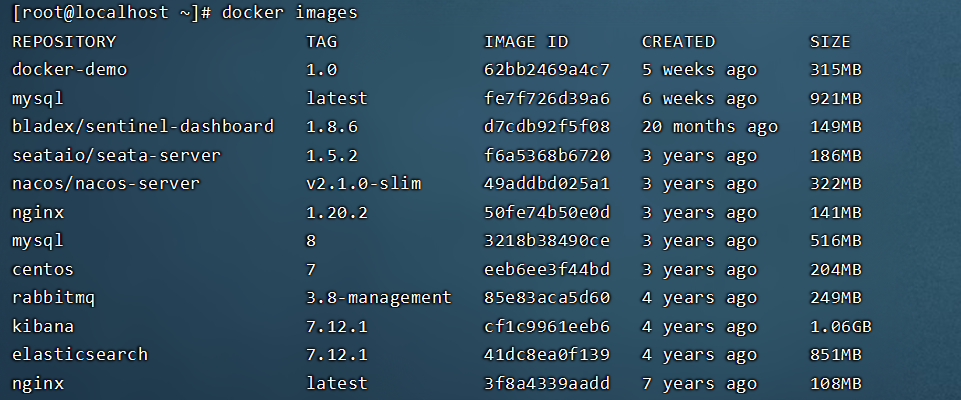Click the 1.20.2 nginx tag
Screen dimensions: 961x400
(x=337, y=213)
